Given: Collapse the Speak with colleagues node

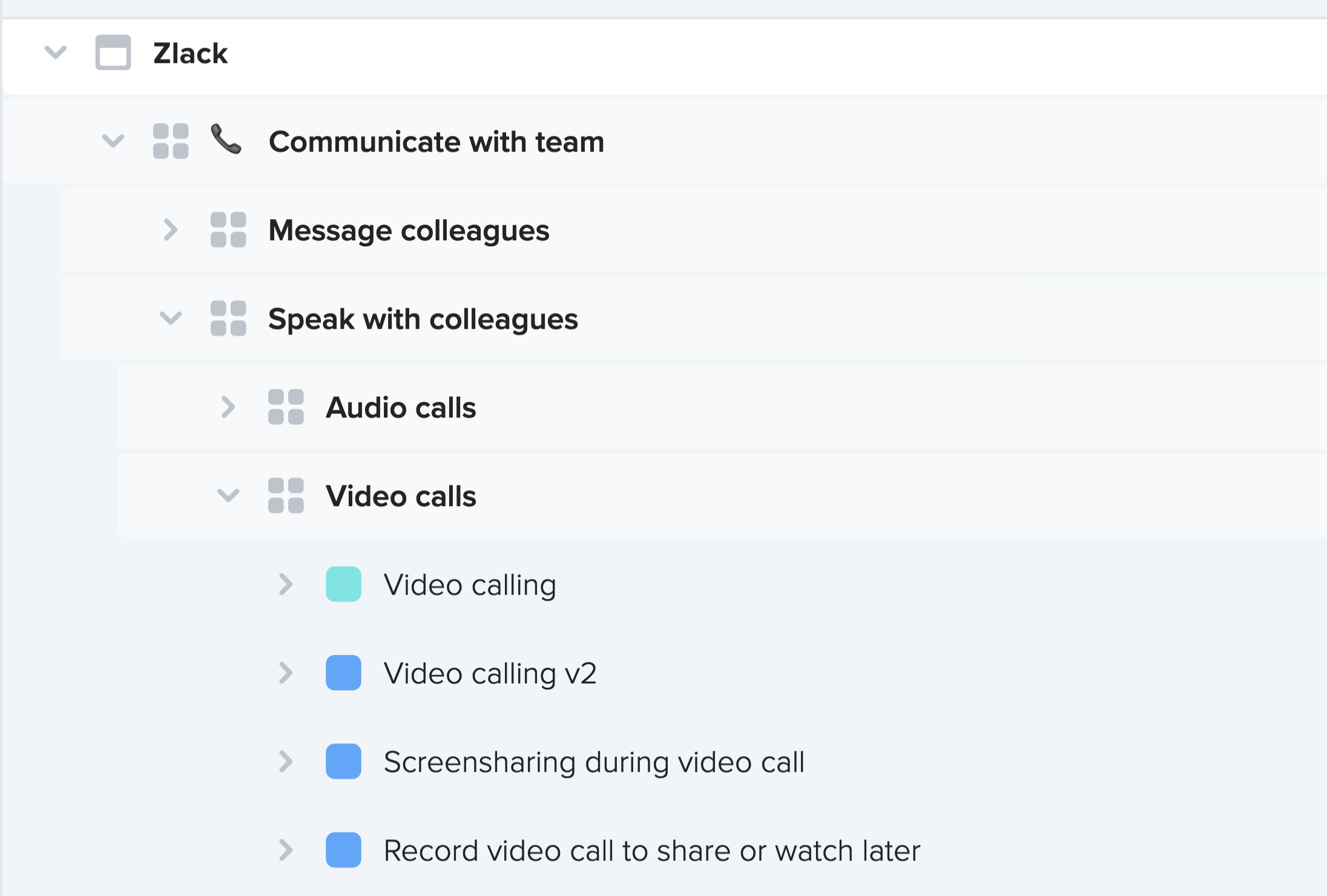Looking at the screenshot, I should coord(171,318).
